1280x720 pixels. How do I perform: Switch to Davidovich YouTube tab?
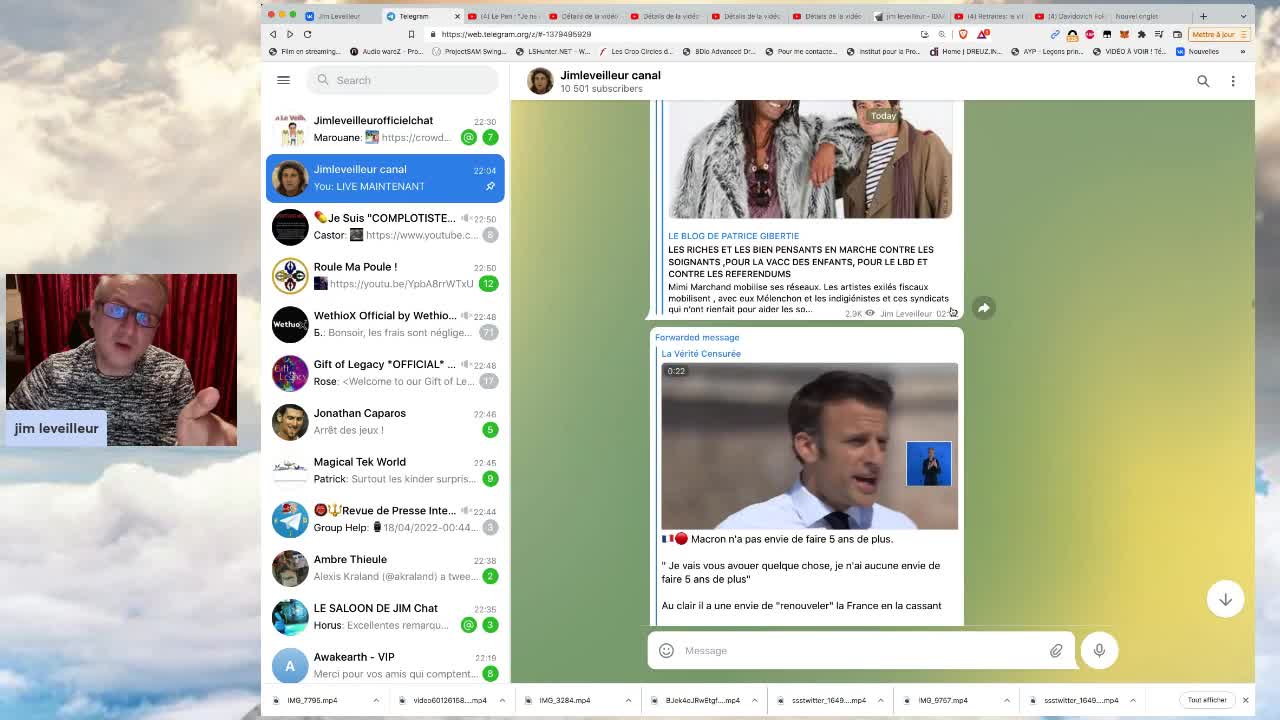click(x=1070, y=16)
